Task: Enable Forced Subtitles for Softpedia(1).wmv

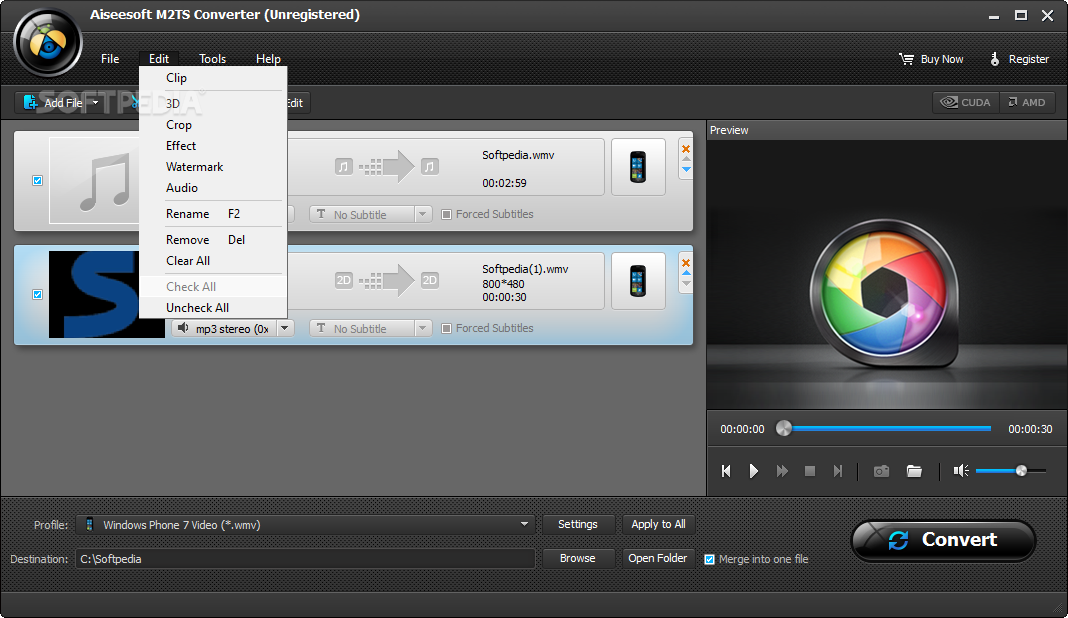Action: click(446, 328)
